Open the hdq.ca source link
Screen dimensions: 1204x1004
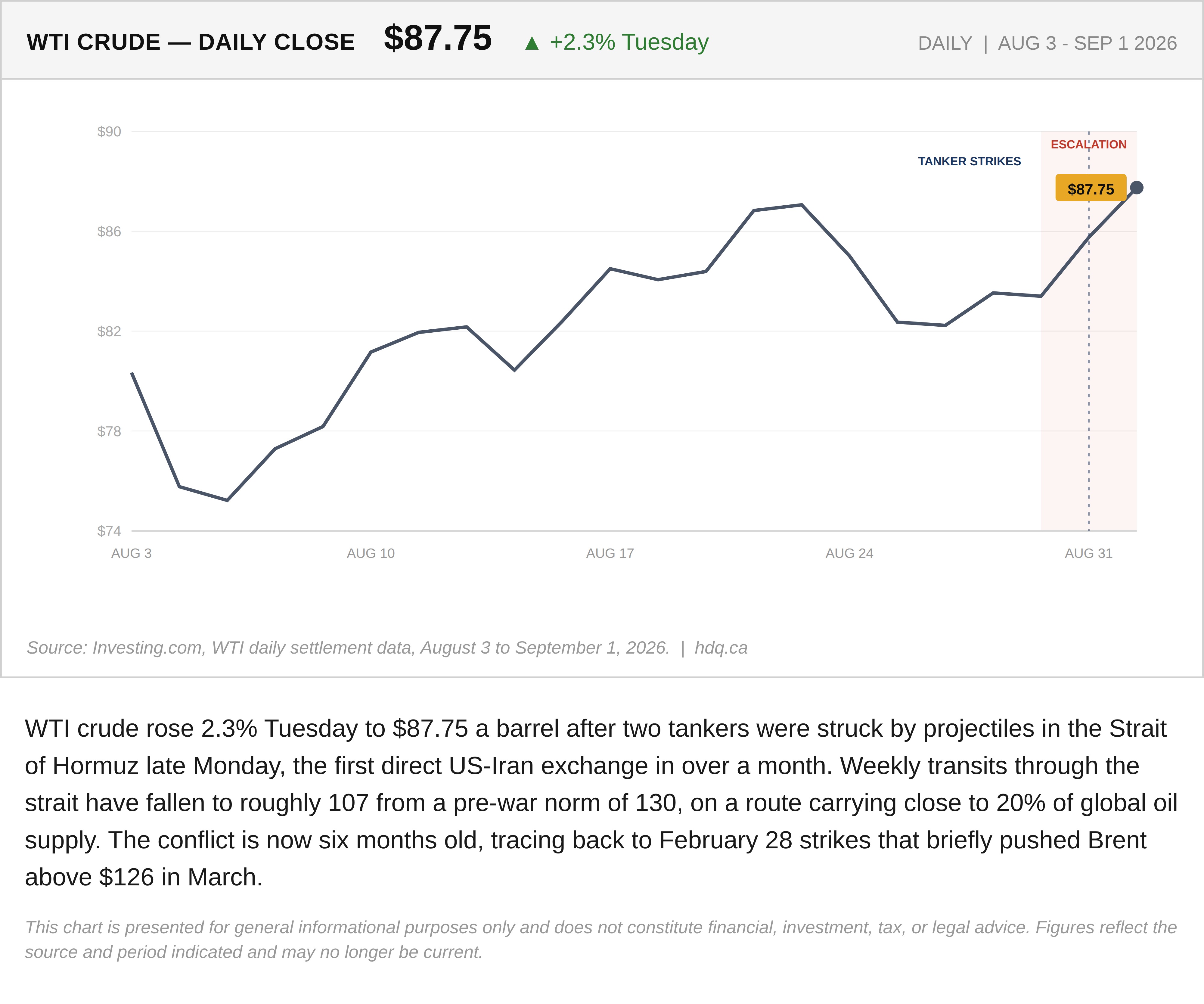721,647
